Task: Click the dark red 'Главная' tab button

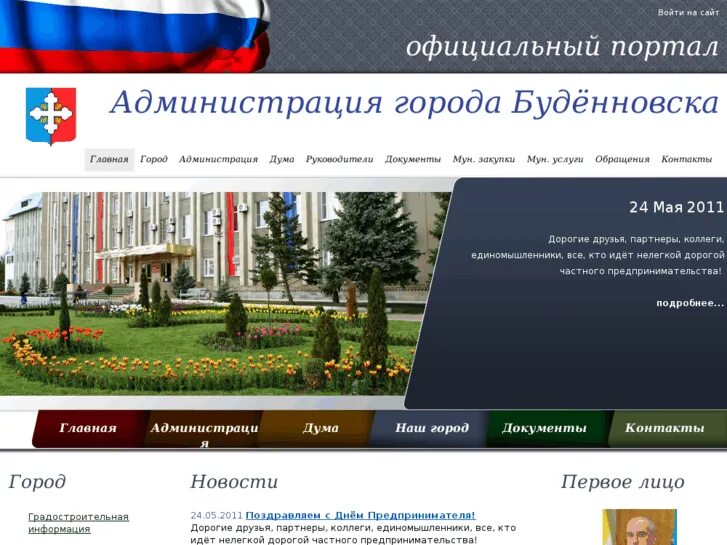Action: click(x=88, y=429)
